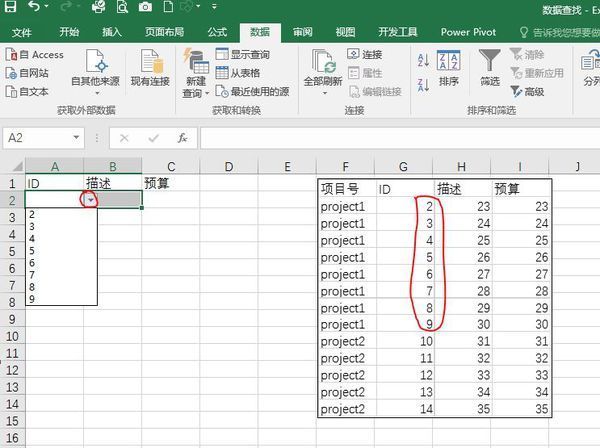Click the camera screenshot icon
This screenshot has height=448, width=600.
[x=145, y=7]
